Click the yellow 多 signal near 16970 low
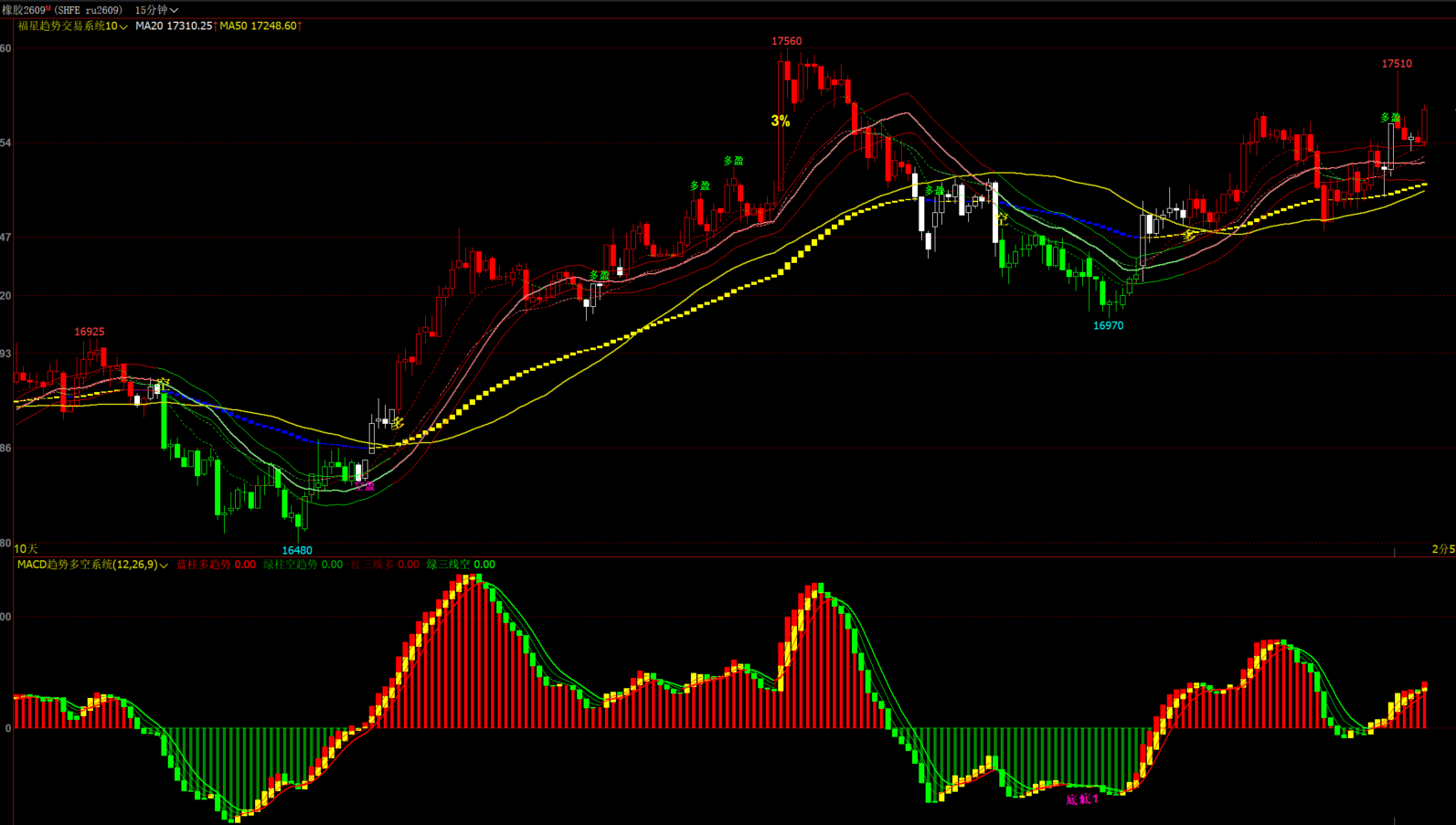The width and height of the screenshot is (1456, 825). [1188, 236]
